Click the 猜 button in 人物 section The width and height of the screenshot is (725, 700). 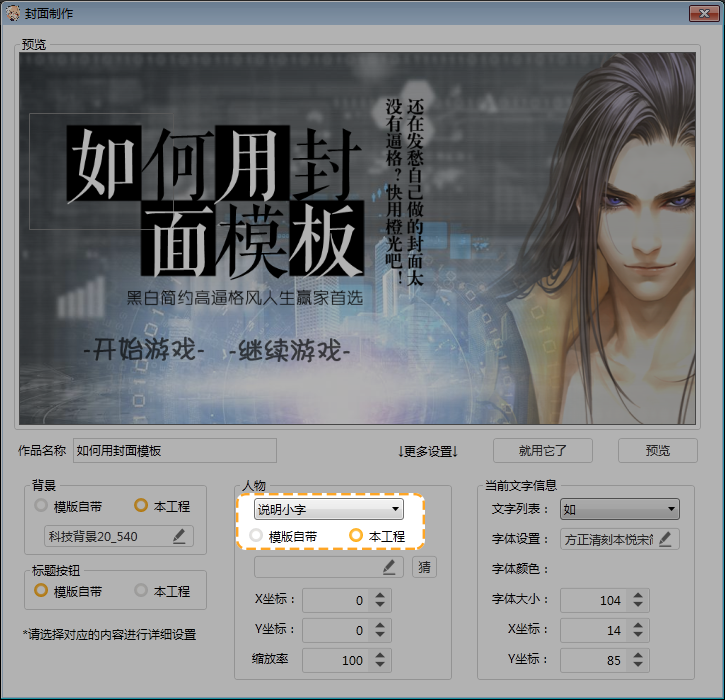(425, 568)
